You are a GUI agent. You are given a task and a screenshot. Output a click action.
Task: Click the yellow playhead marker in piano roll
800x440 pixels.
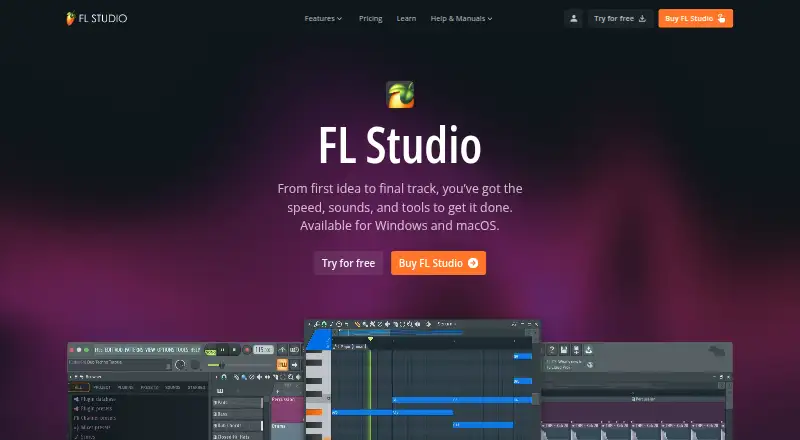370,339
